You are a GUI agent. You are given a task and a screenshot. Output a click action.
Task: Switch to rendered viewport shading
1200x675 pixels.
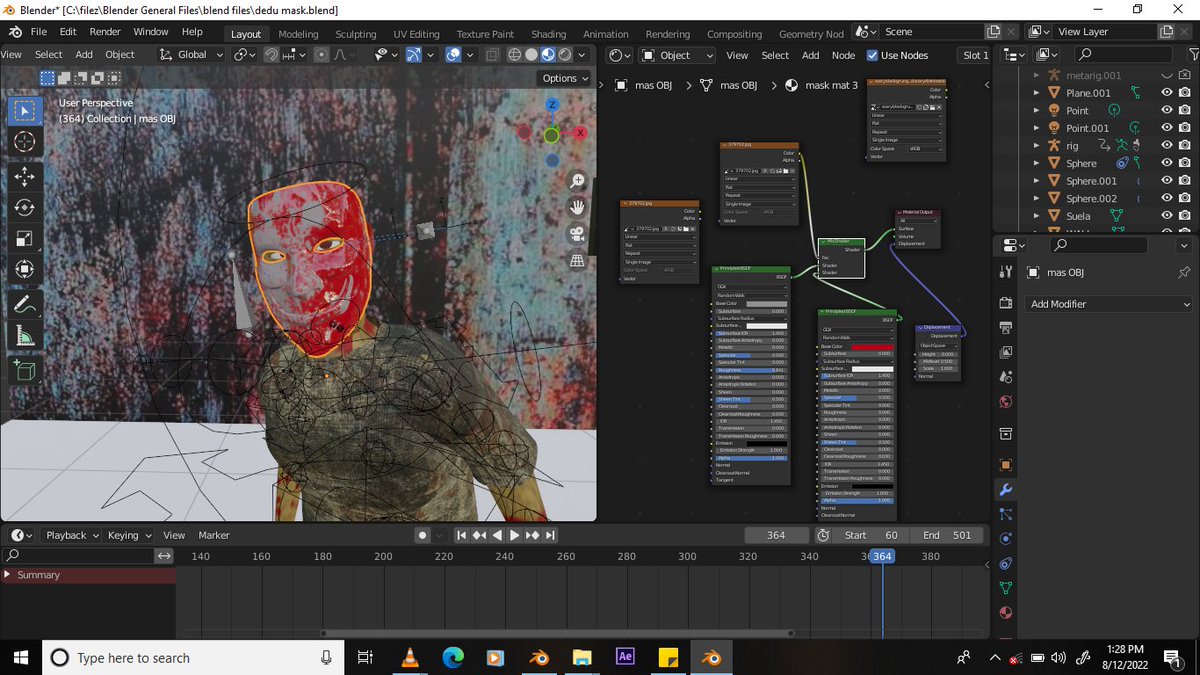pyautogui.click(x=566, y=55)
